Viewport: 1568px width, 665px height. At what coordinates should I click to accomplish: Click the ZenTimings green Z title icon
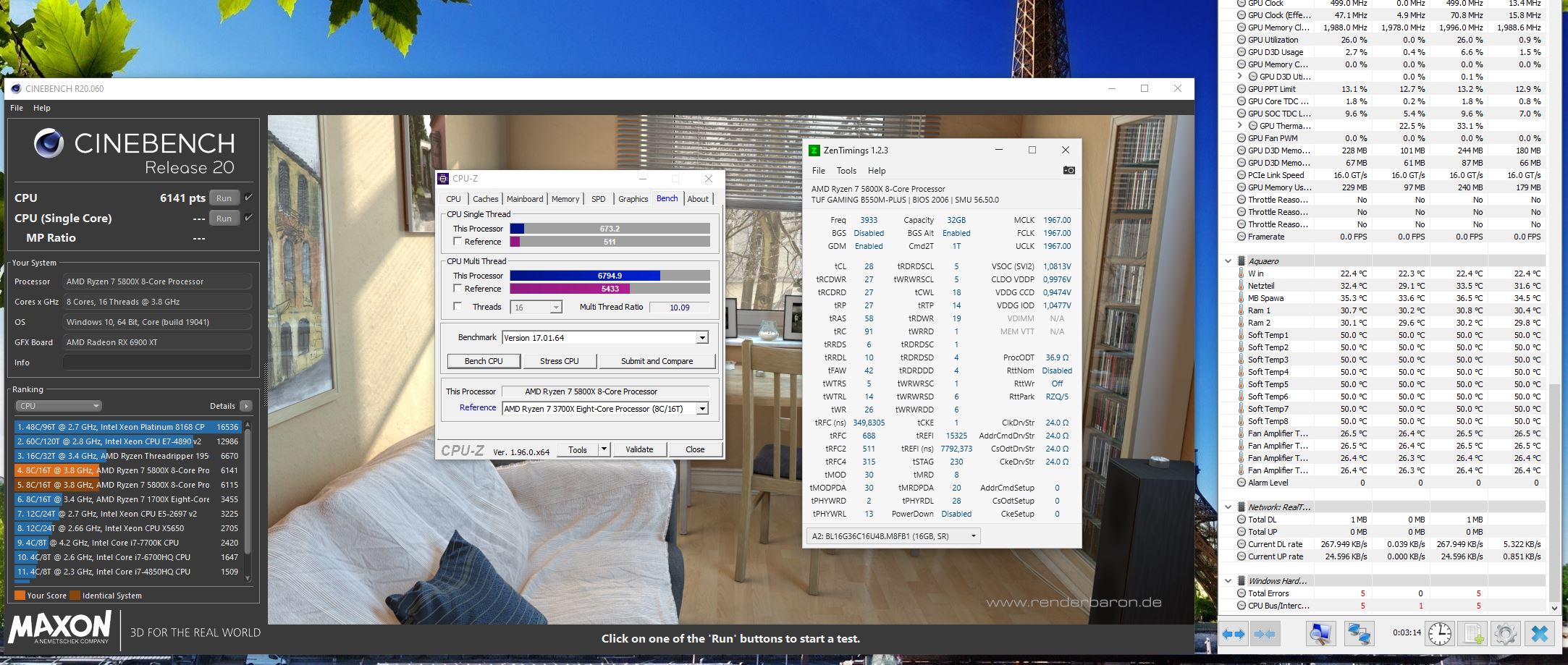(x=814, y=151)
